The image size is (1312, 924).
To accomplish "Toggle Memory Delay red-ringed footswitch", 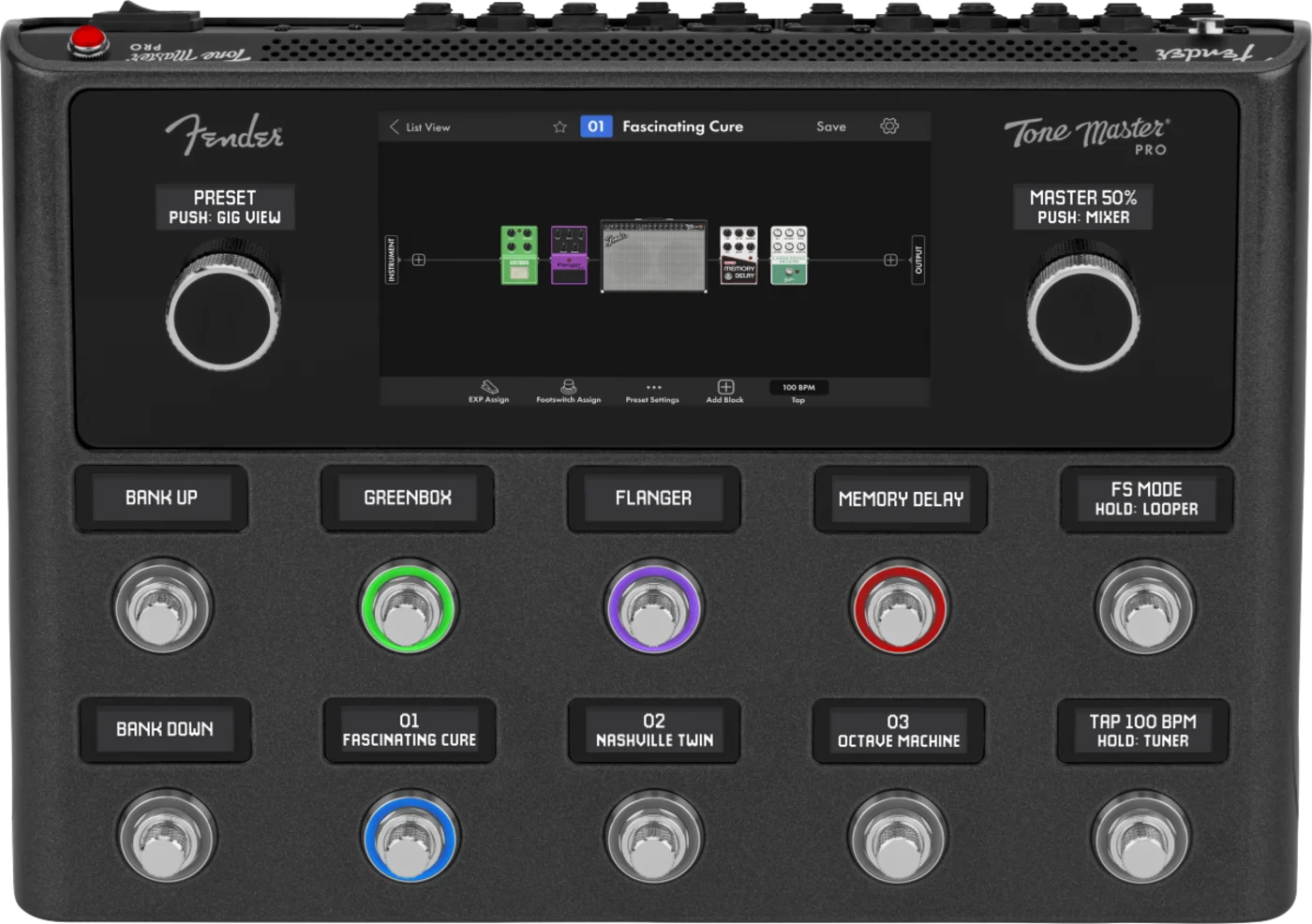I will tap(899, 608).
